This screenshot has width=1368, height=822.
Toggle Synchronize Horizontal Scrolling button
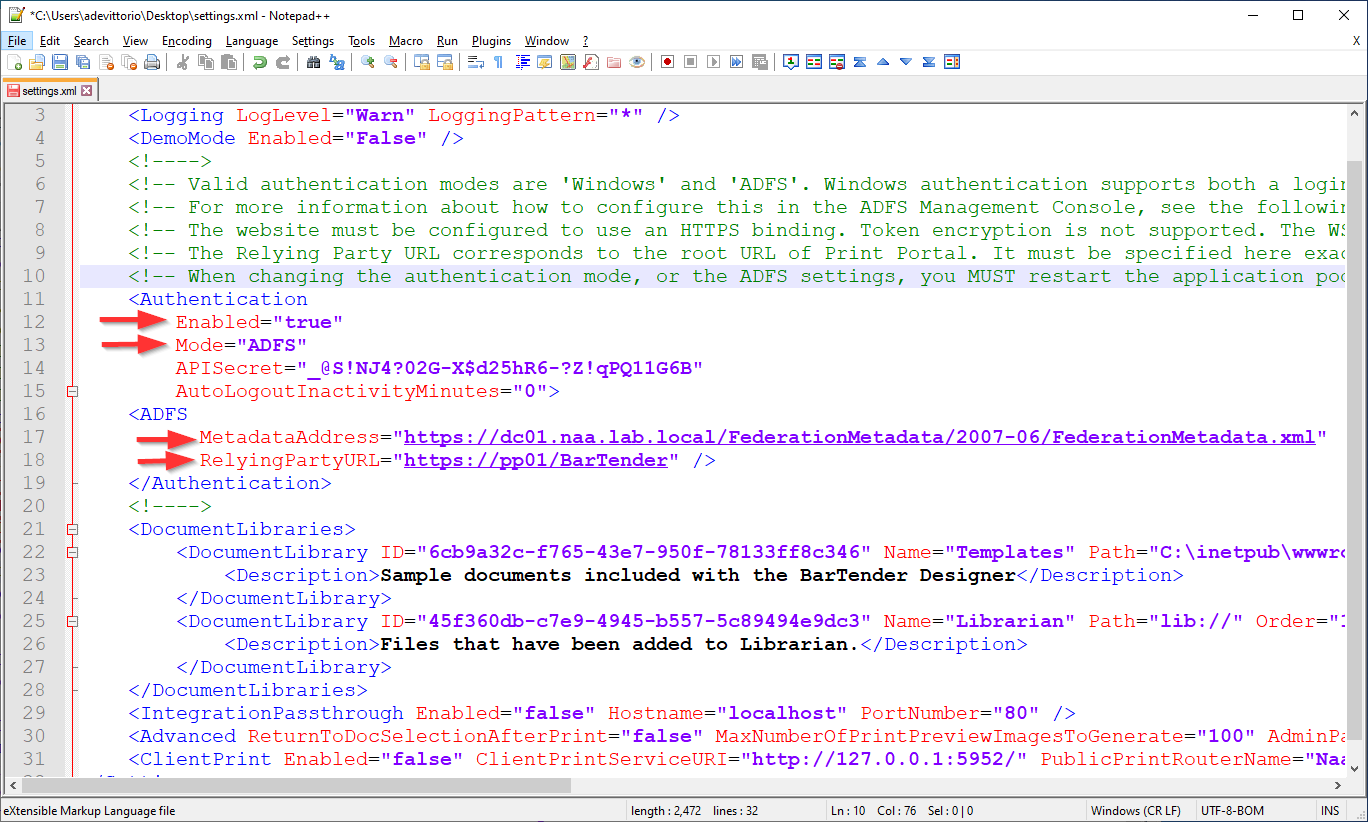coord(445,62)
